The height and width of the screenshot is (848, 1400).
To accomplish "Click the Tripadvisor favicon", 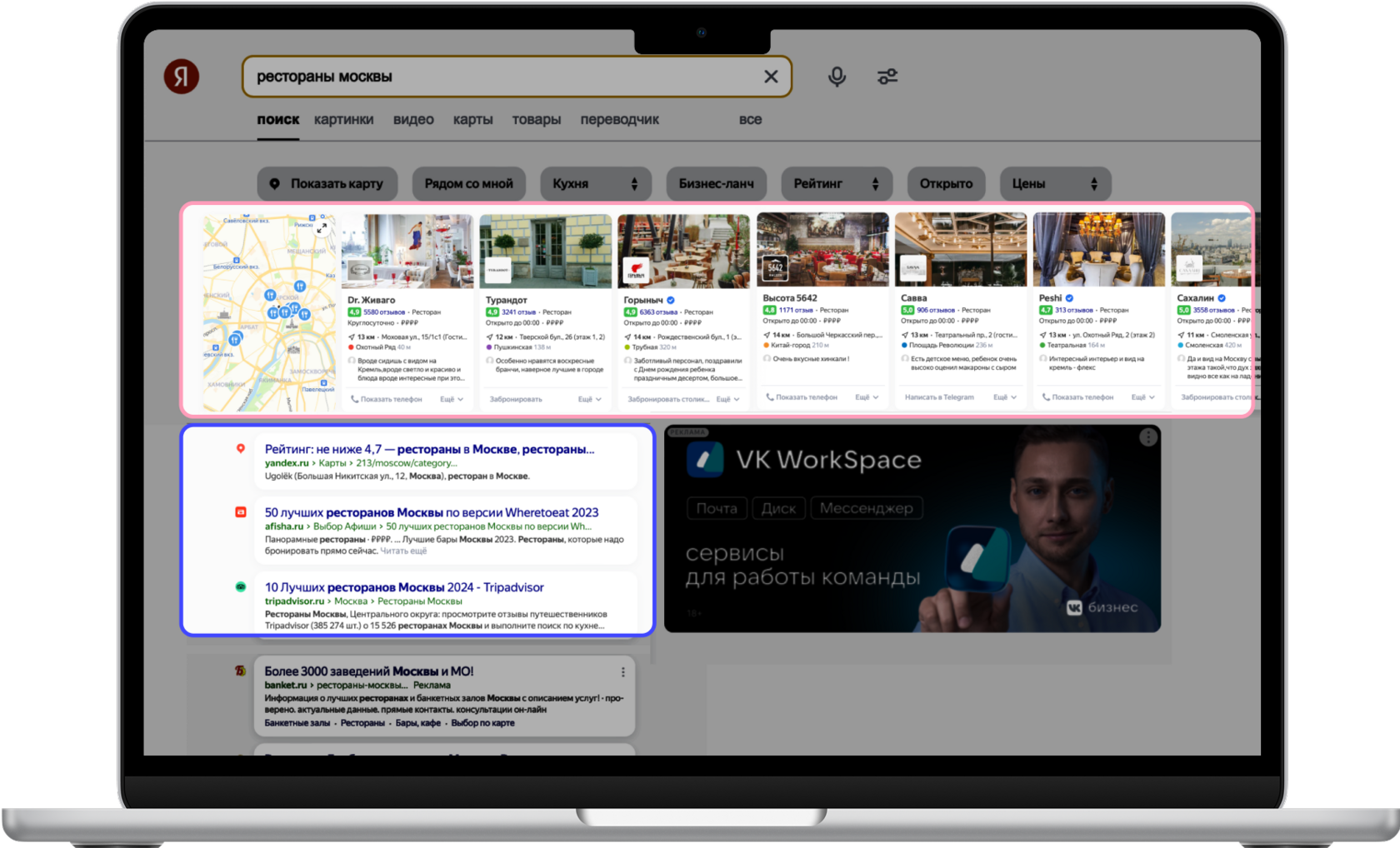I will point(241,587).
